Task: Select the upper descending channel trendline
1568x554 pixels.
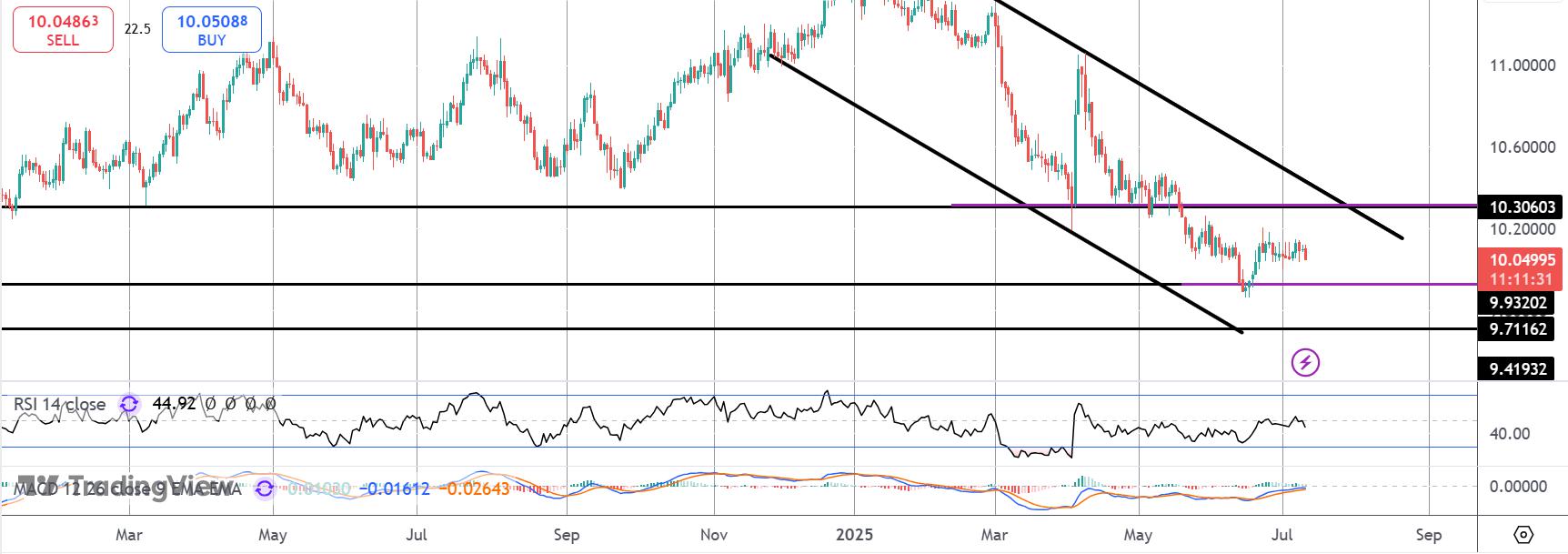Action: (x=1201, y=120)
